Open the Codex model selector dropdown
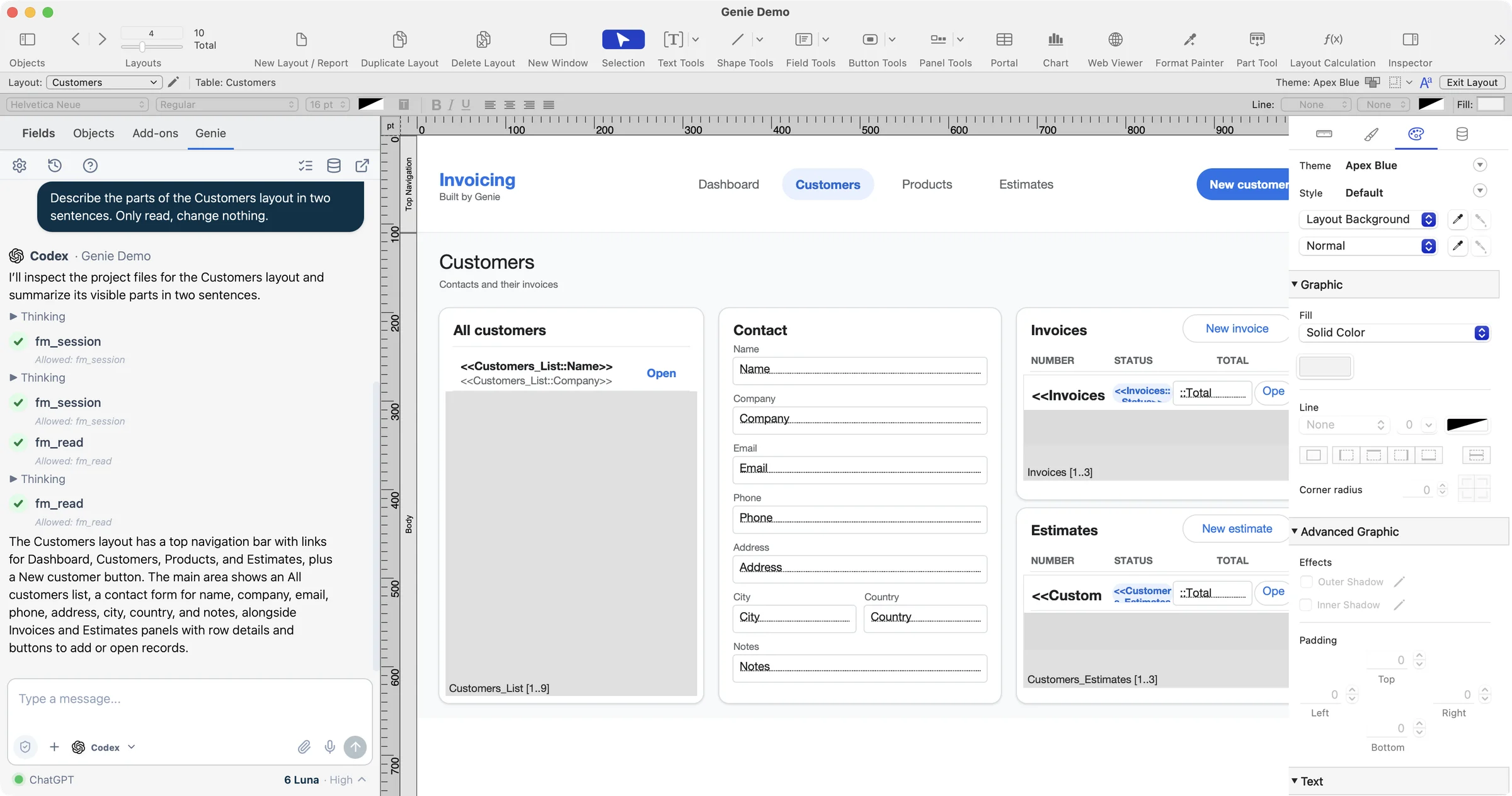1512x796 pixels. [x=104, y=747]
